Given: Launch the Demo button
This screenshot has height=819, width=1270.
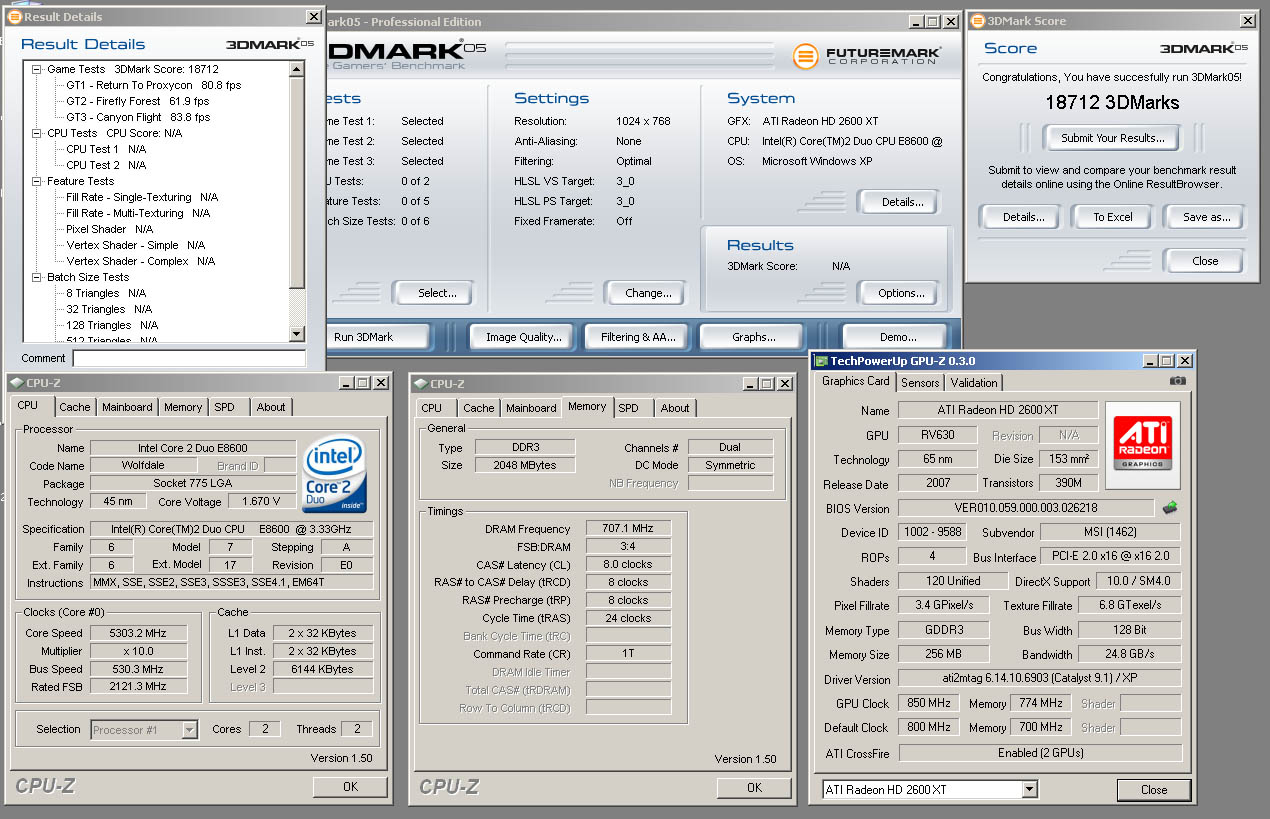Looking at the screenshot, I should pos(897,337).
